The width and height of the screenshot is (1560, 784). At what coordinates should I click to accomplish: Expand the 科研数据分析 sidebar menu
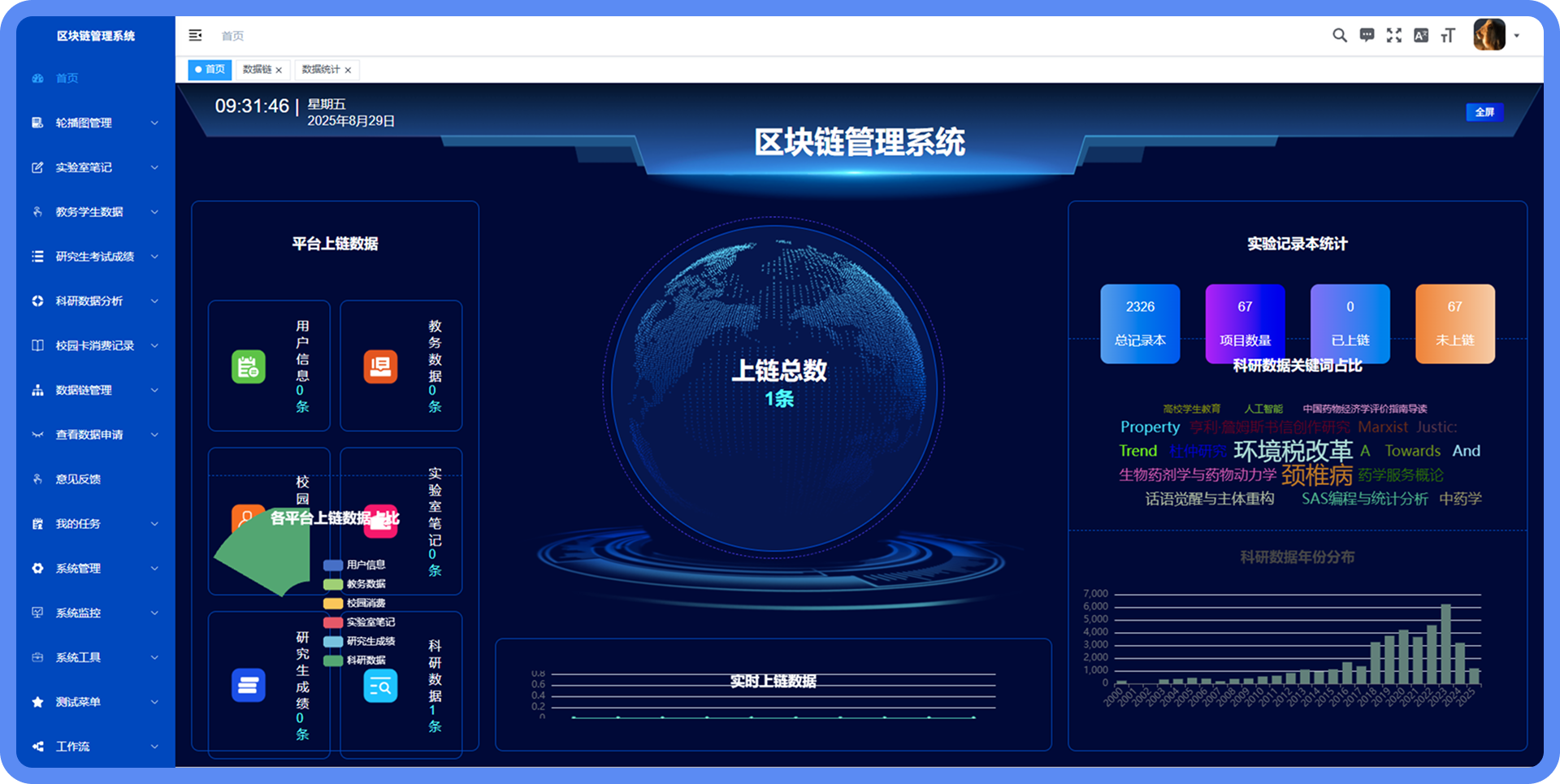click(95, 301)
